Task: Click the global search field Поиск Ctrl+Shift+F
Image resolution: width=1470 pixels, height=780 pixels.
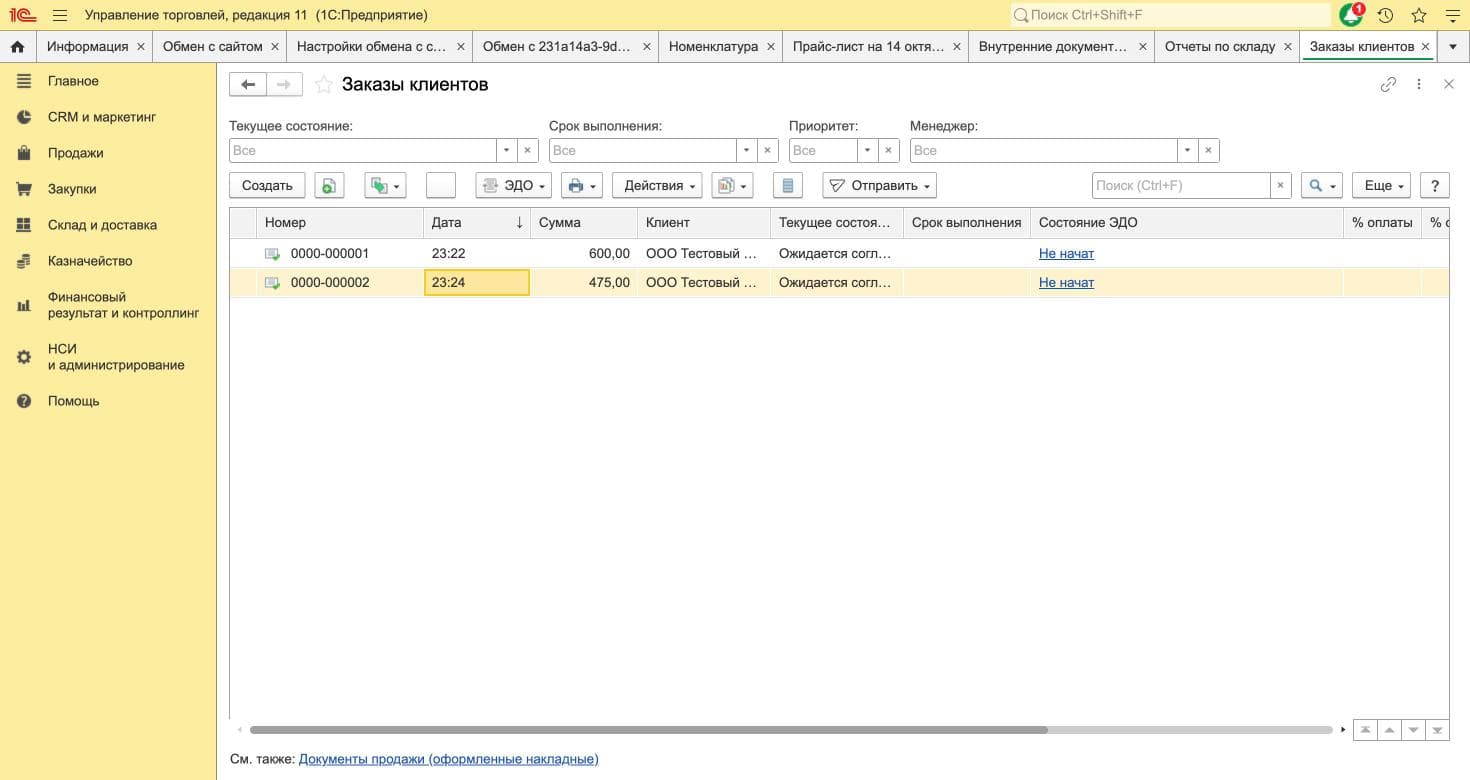Action: [x=1170, y=15]
